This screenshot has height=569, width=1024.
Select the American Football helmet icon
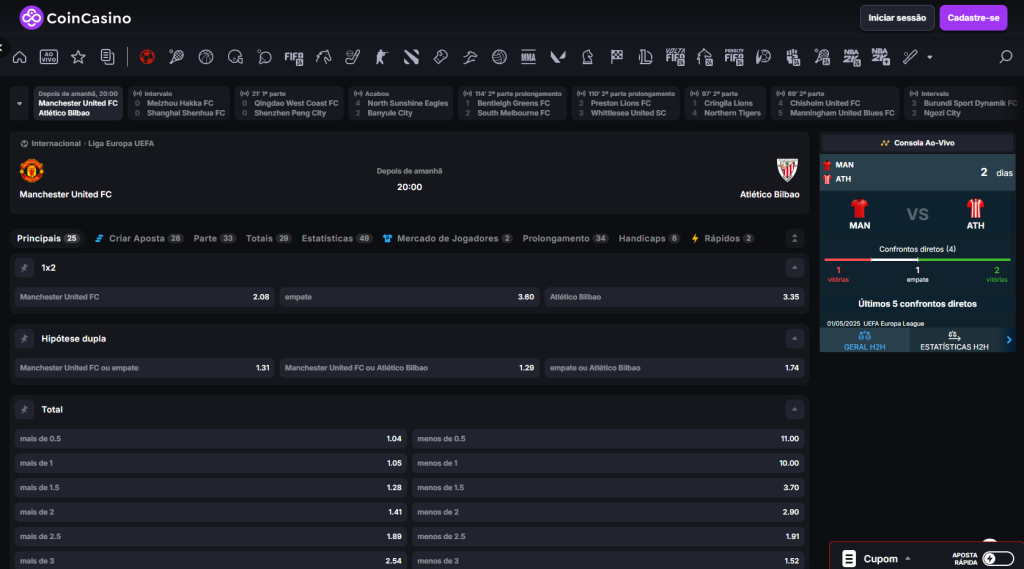click(x=235, y=57)
